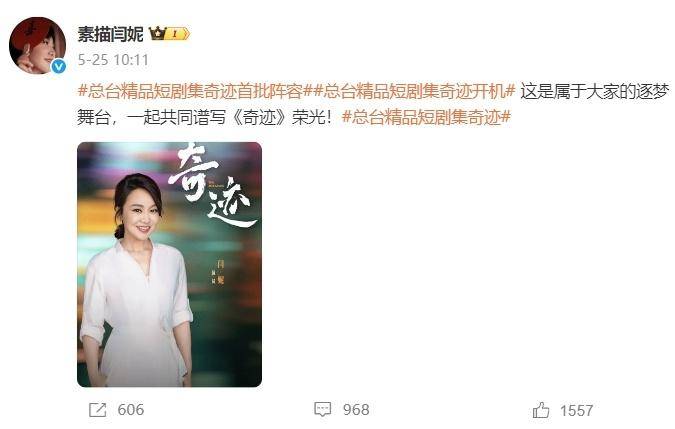The height and width of the screenshot is (429, 675).
Task: Click the comment count 968
Action: (356, 410)
